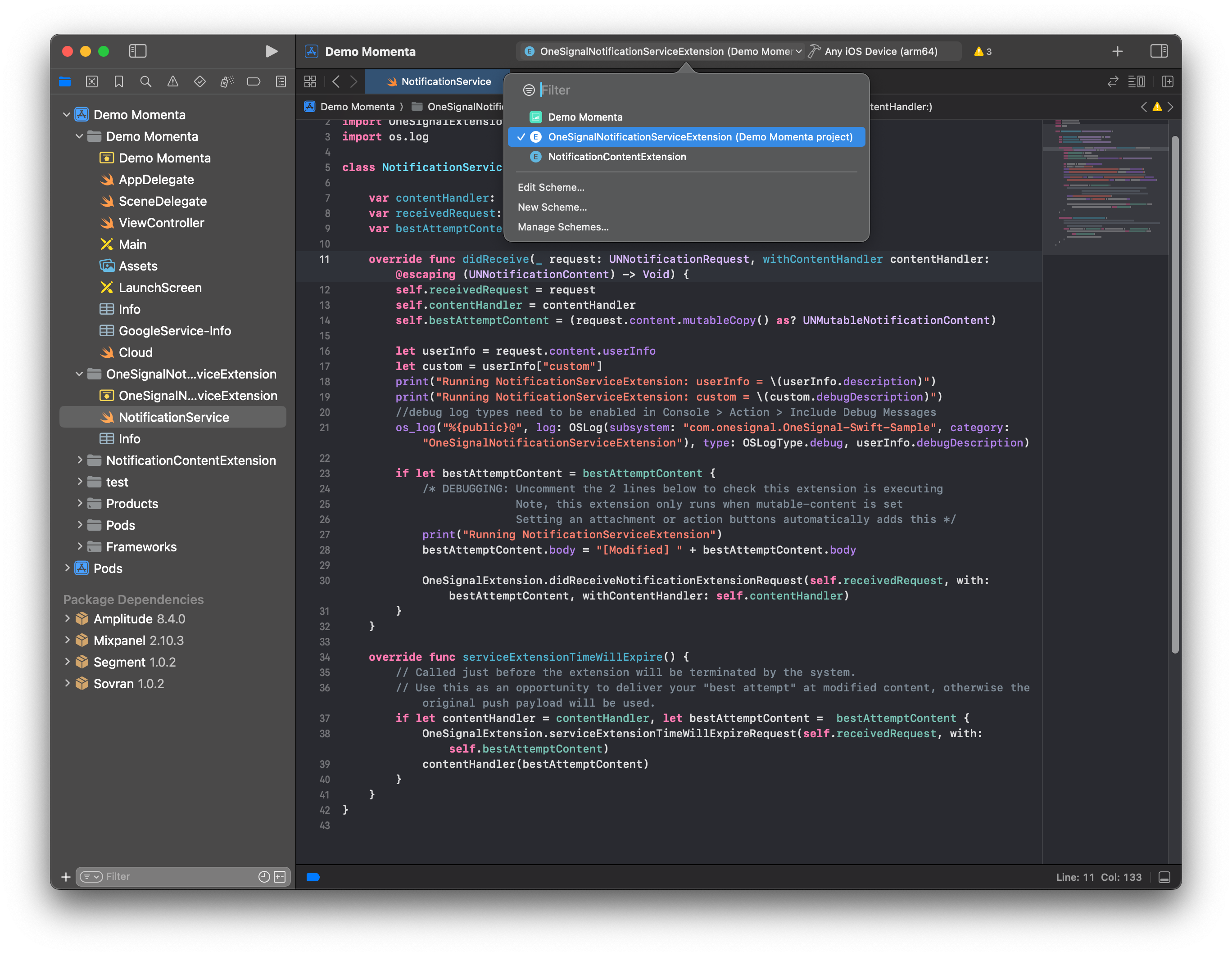This screenshot has width=1232, height=956.
Task: Click the jump bar warning triangle
Action: click(1157, 107)
